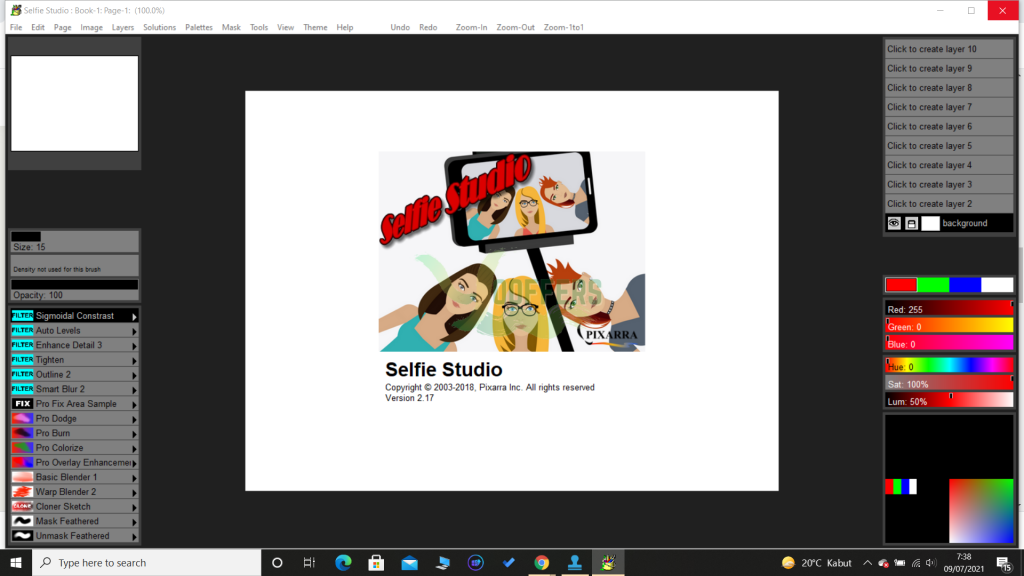Adjust the Hue slider
1024x576 pixels.
coord(949,366)
